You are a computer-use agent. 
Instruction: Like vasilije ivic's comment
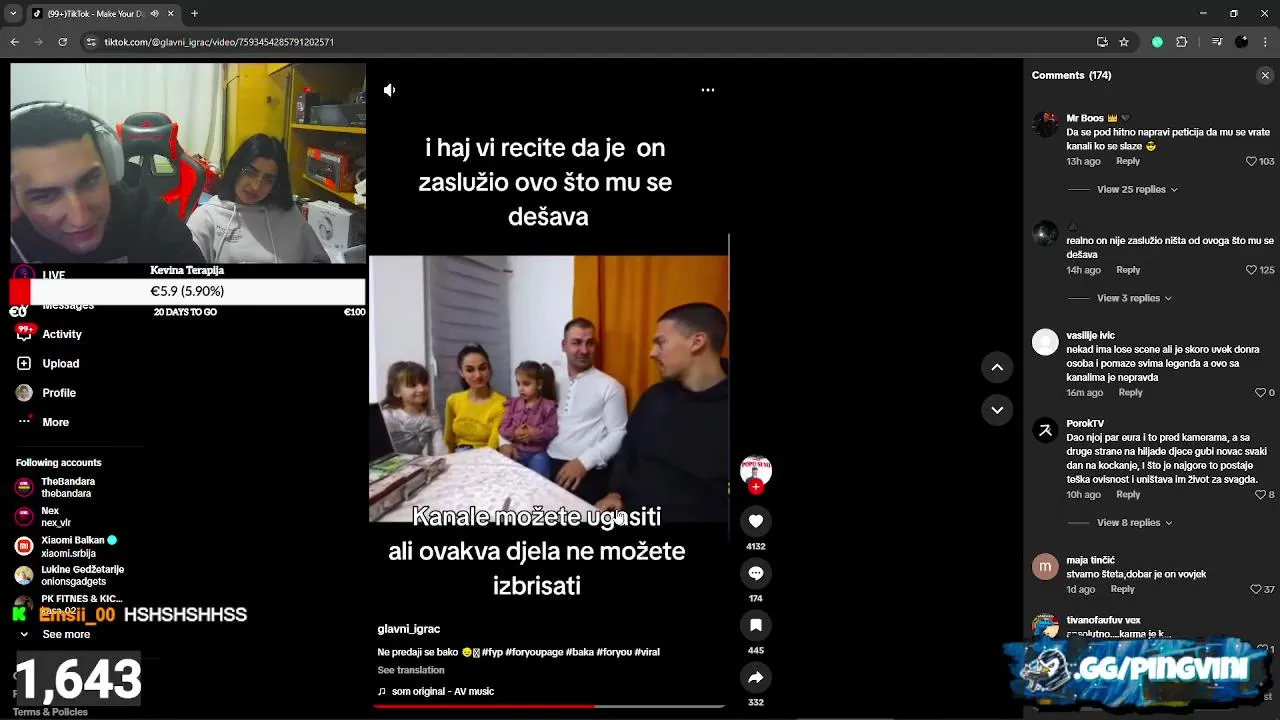(1259, 393)
